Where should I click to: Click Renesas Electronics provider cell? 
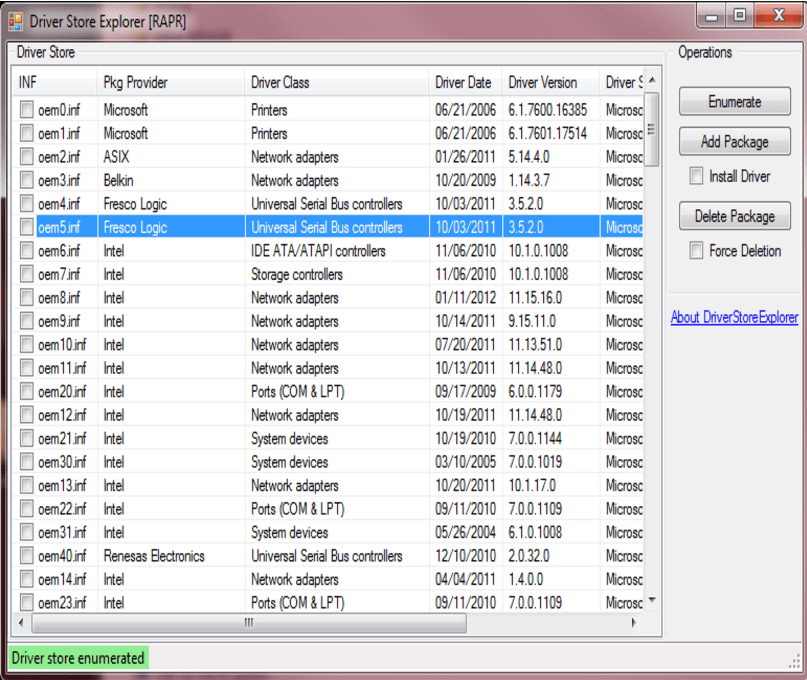[x=154, y=556]
